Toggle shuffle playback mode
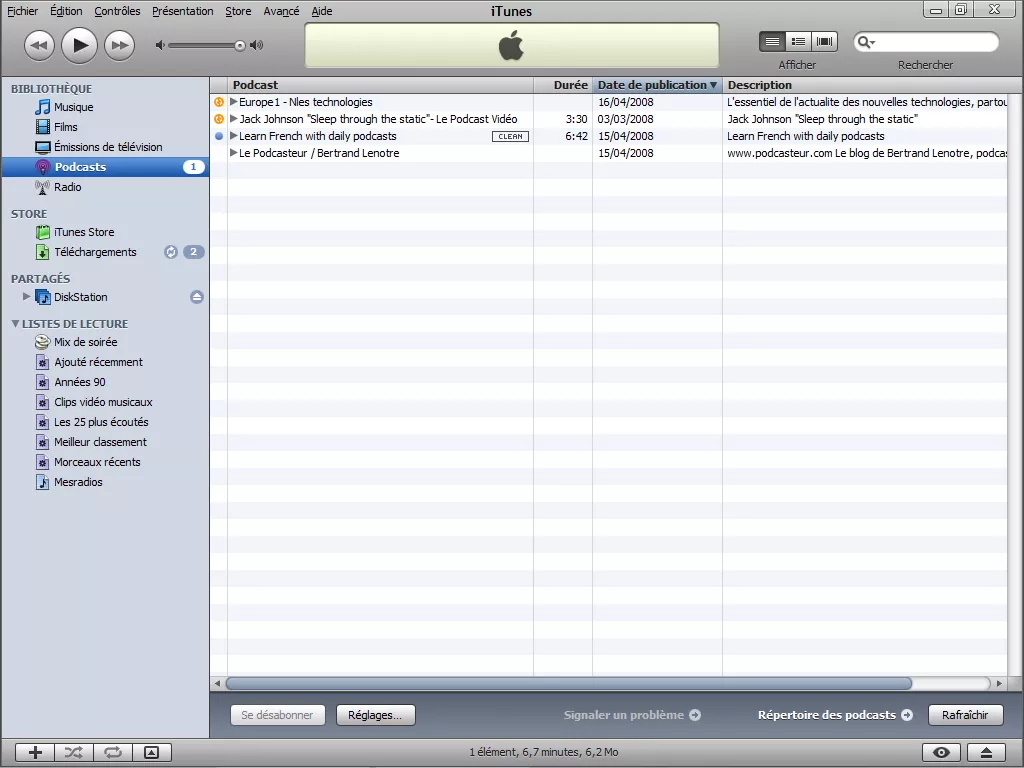 pyautogui.click(x=74, y=752)
